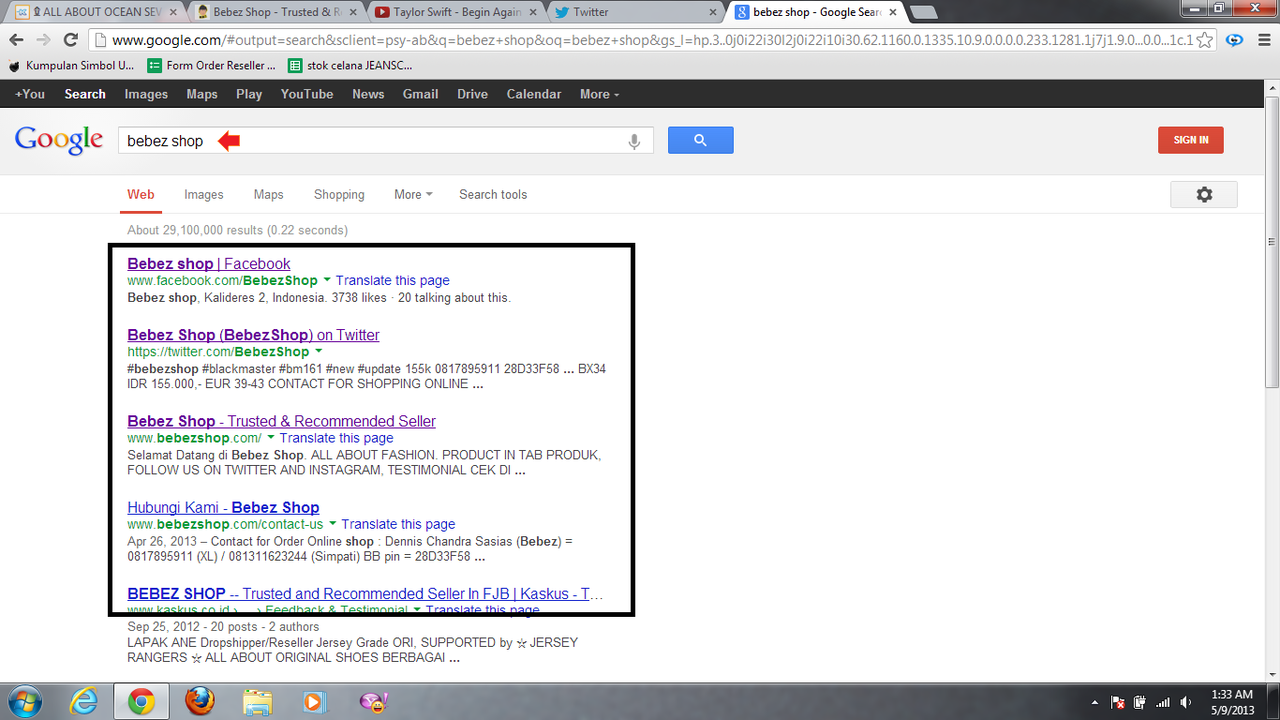
Task: Start voice search with microphone icon
Action: pos(634,141)
